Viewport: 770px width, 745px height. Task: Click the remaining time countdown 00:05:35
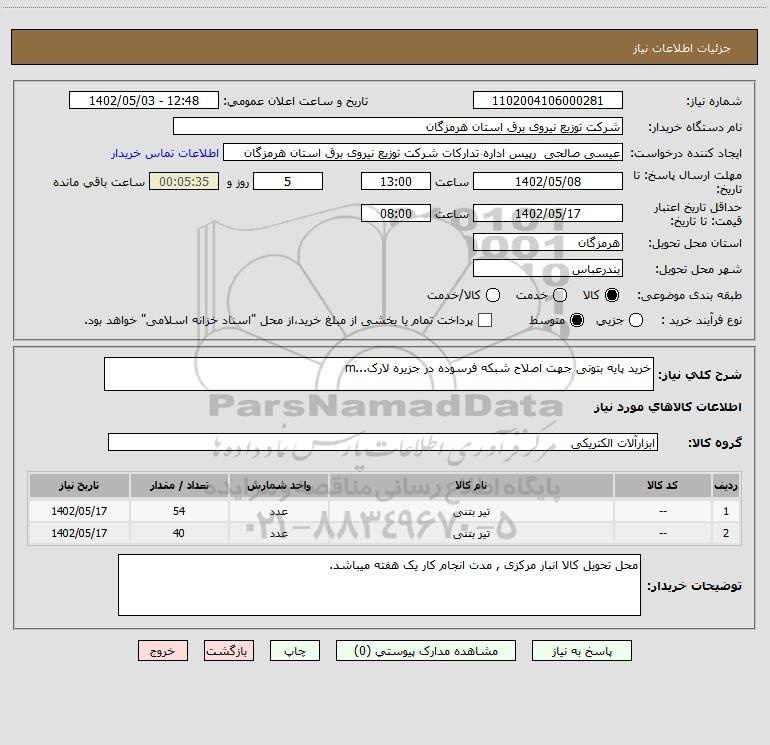point(184,181)
